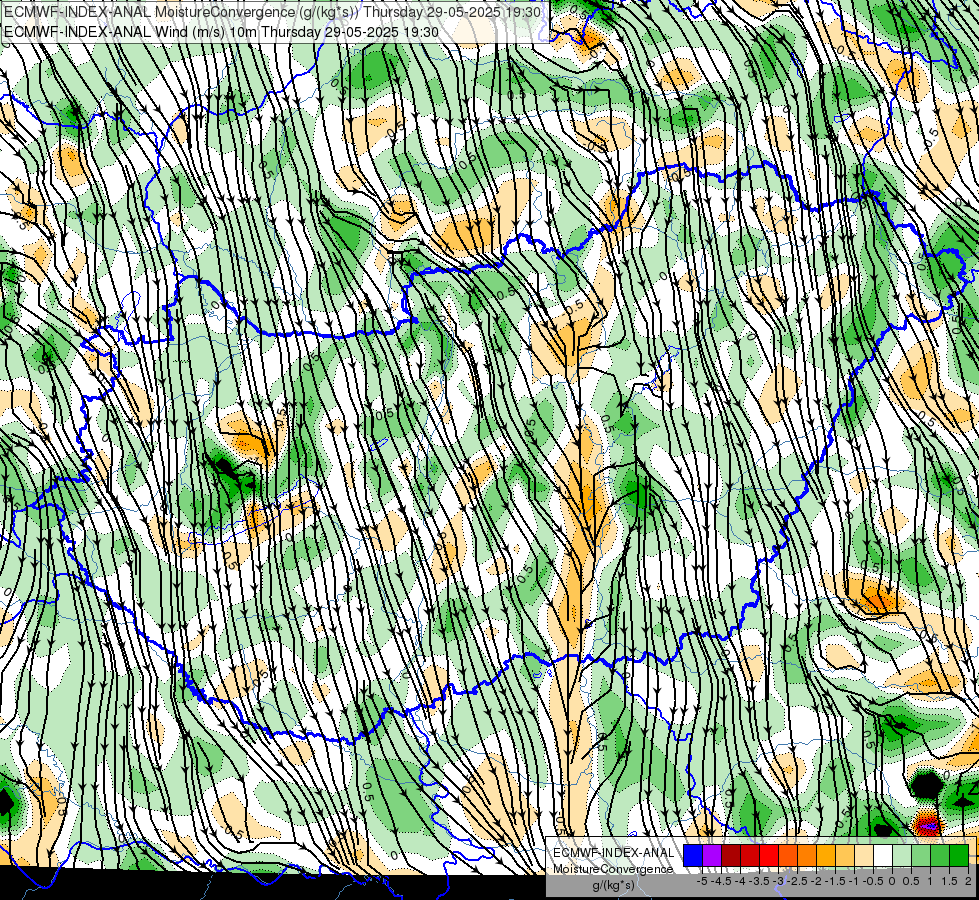
Task: Click the palest orange legend swatch
Action: pyautogui.click(x=864, y=856)
